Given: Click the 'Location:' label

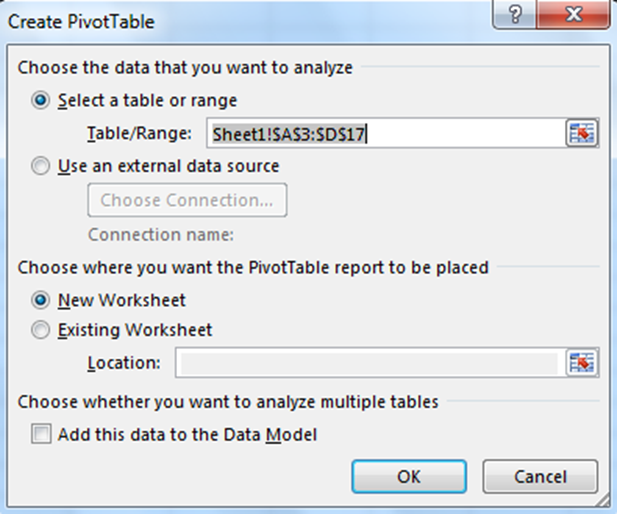Looking at the screenshot, I should [123, 363].
